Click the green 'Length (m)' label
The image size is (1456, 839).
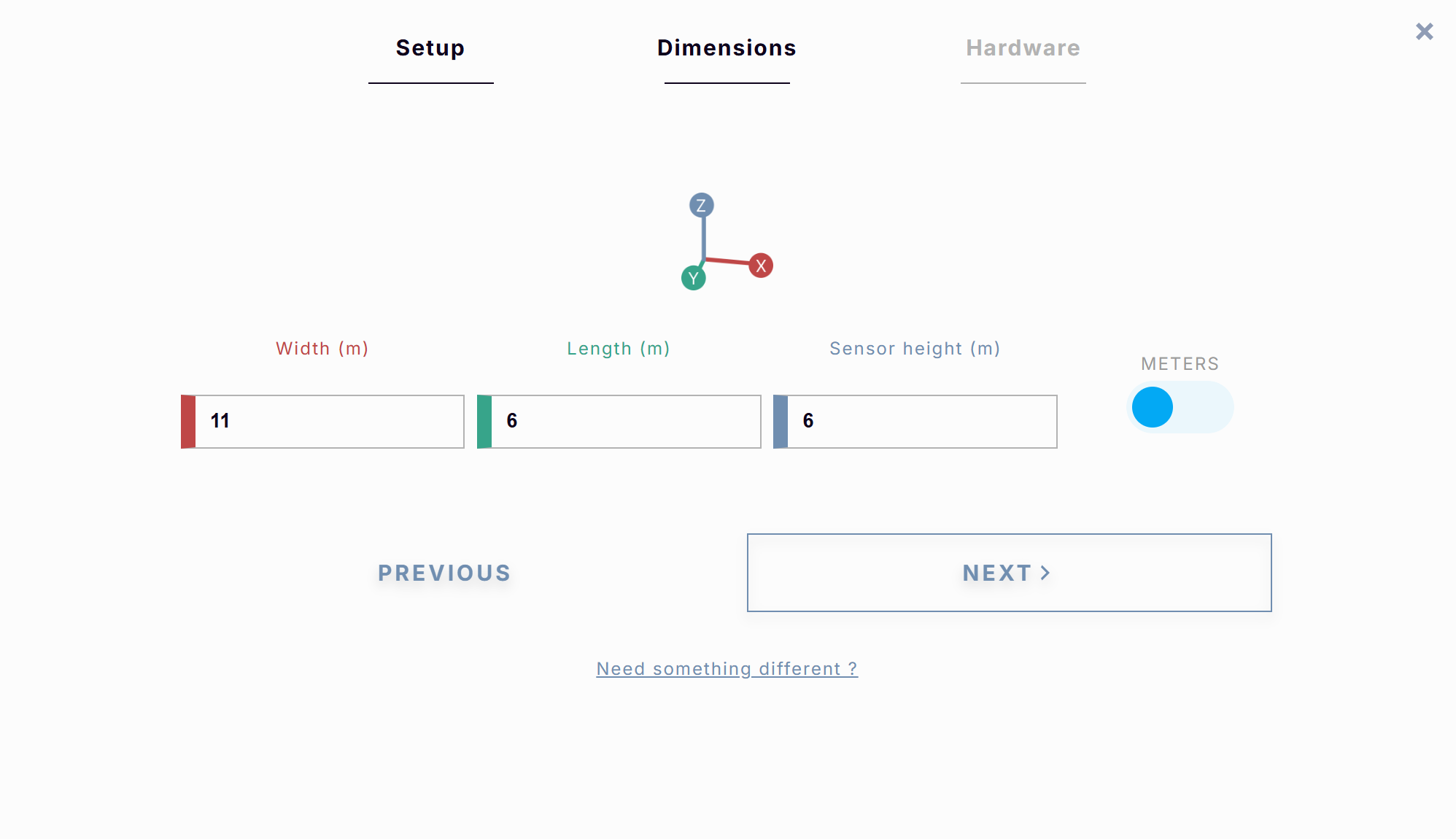[x=618, y=349]
